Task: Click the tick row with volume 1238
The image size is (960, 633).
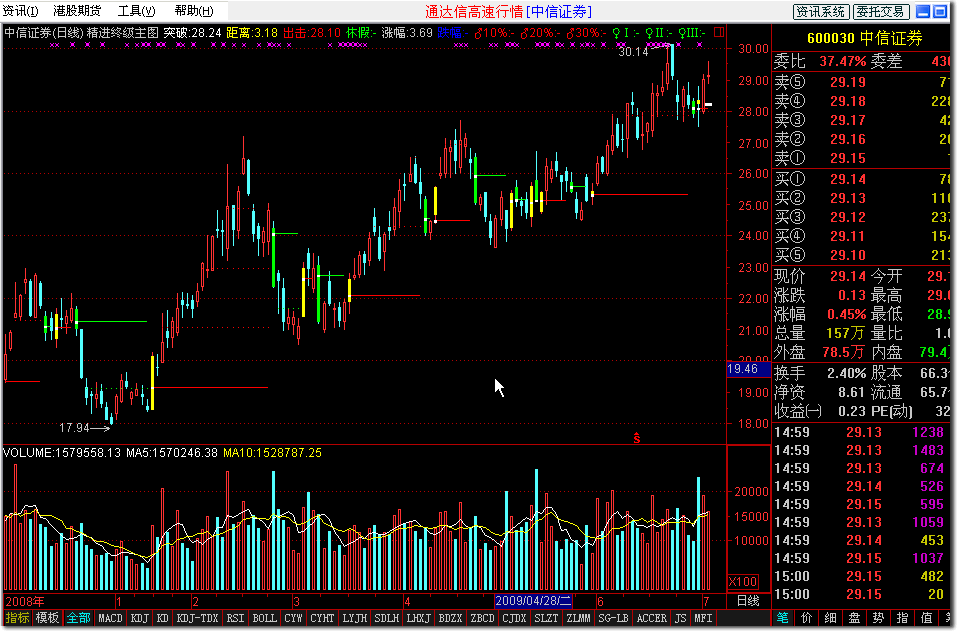Action: tap(862, 432)
